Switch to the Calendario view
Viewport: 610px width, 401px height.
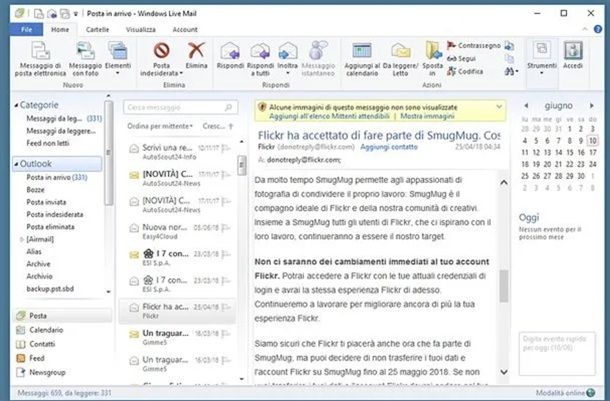click(x=40, y=330)
